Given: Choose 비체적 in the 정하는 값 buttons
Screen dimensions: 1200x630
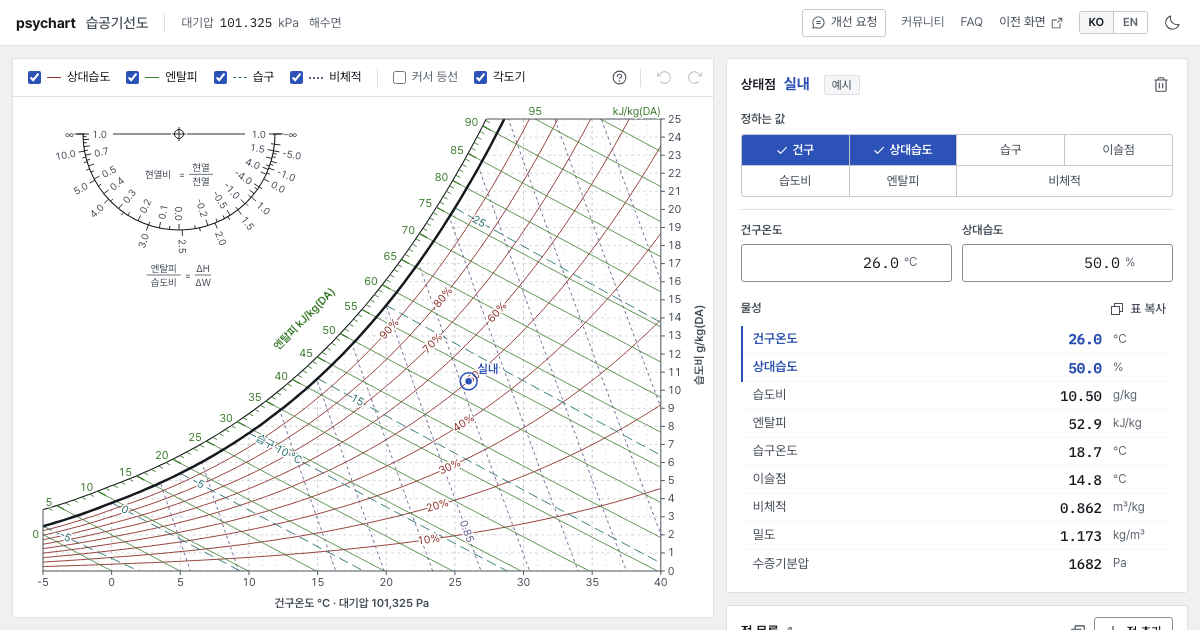Looking at the screenshot, I should click(1064, 181).
